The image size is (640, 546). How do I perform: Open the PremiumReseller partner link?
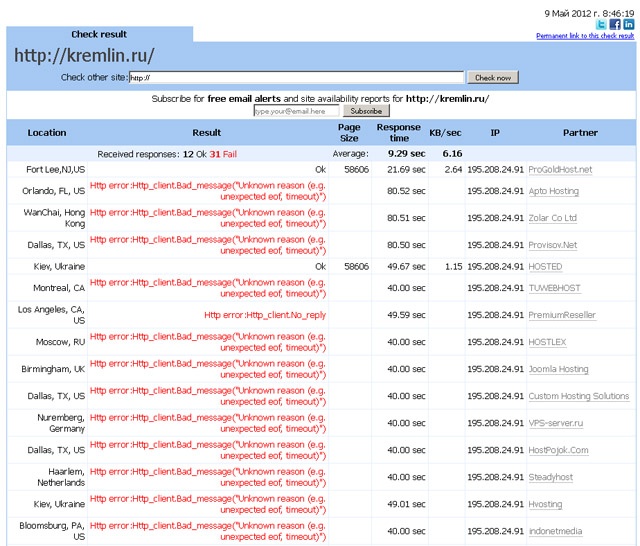(x=561, y=315)
